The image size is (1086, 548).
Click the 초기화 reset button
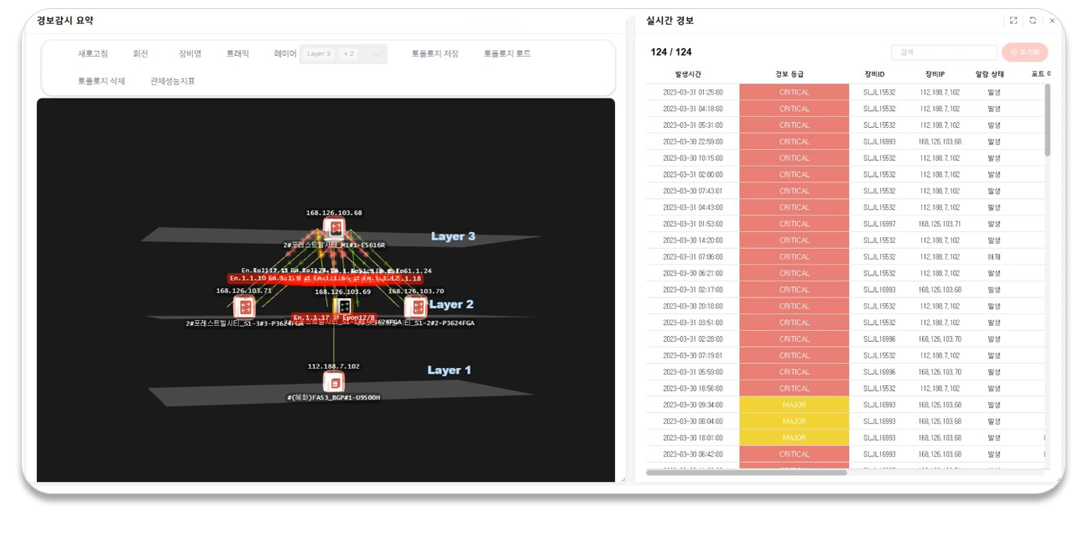(x=1025, y=53)
